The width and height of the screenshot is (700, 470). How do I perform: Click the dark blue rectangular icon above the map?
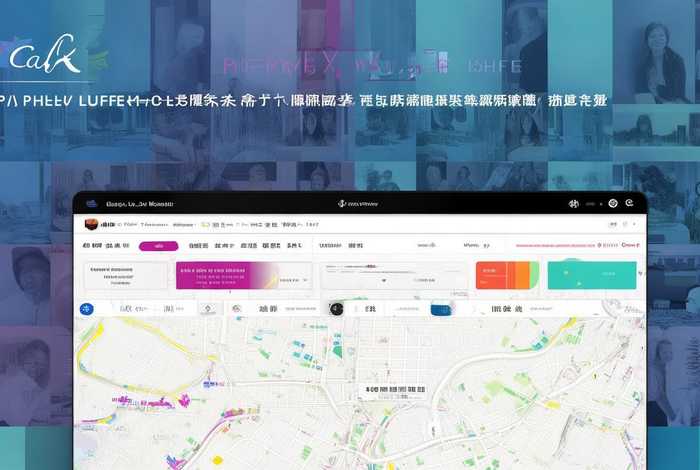click(x=440, y=309)
